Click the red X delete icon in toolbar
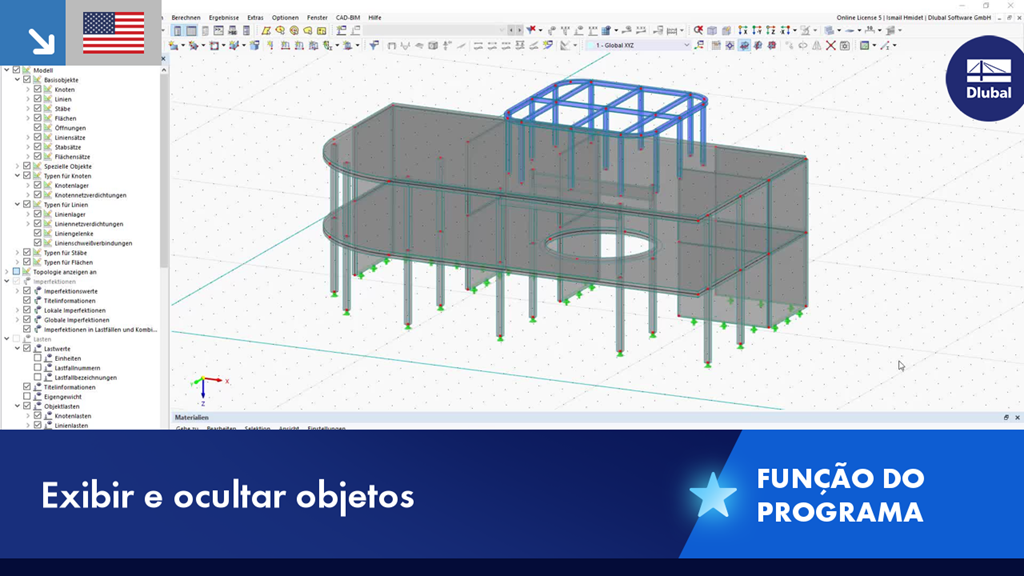 (x=830, y=43)
